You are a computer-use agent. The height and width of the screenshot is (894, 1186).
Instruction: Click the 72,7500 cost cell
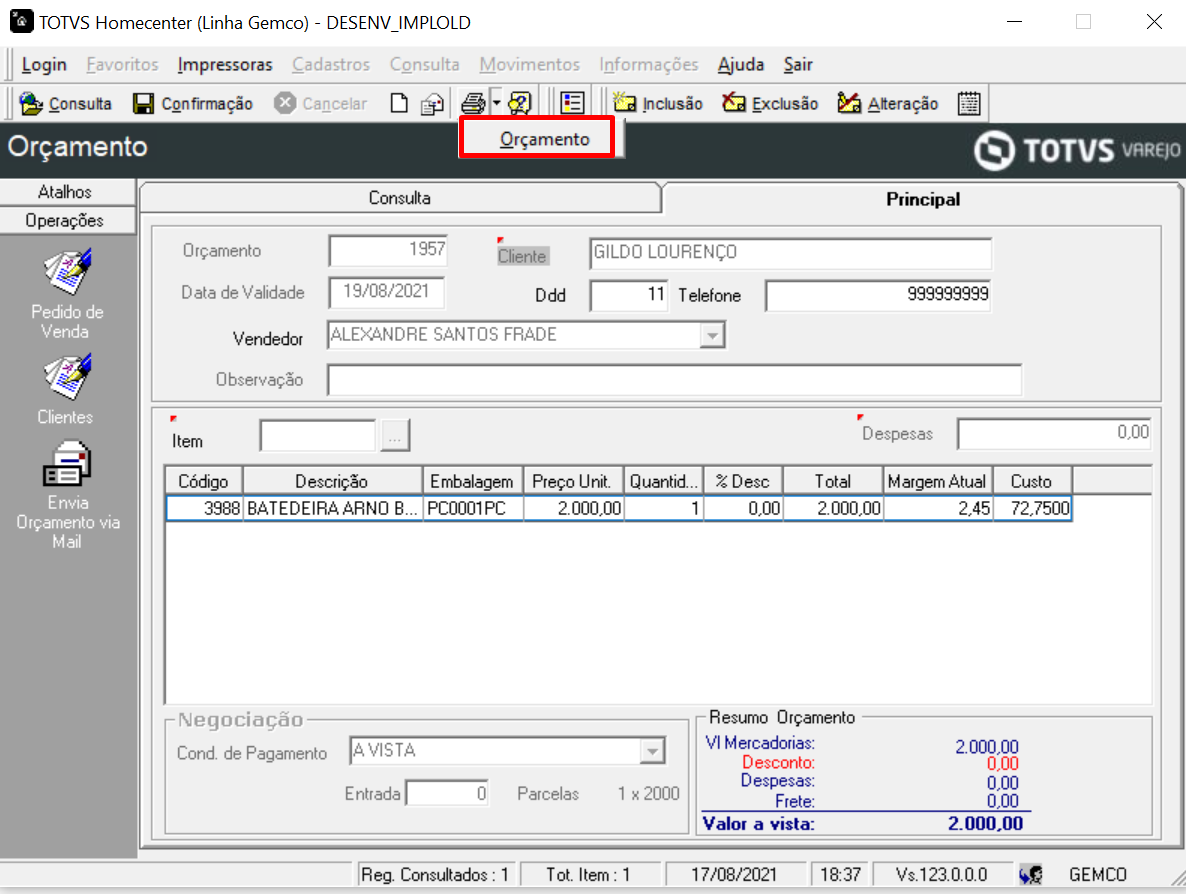pos(1032,508)
